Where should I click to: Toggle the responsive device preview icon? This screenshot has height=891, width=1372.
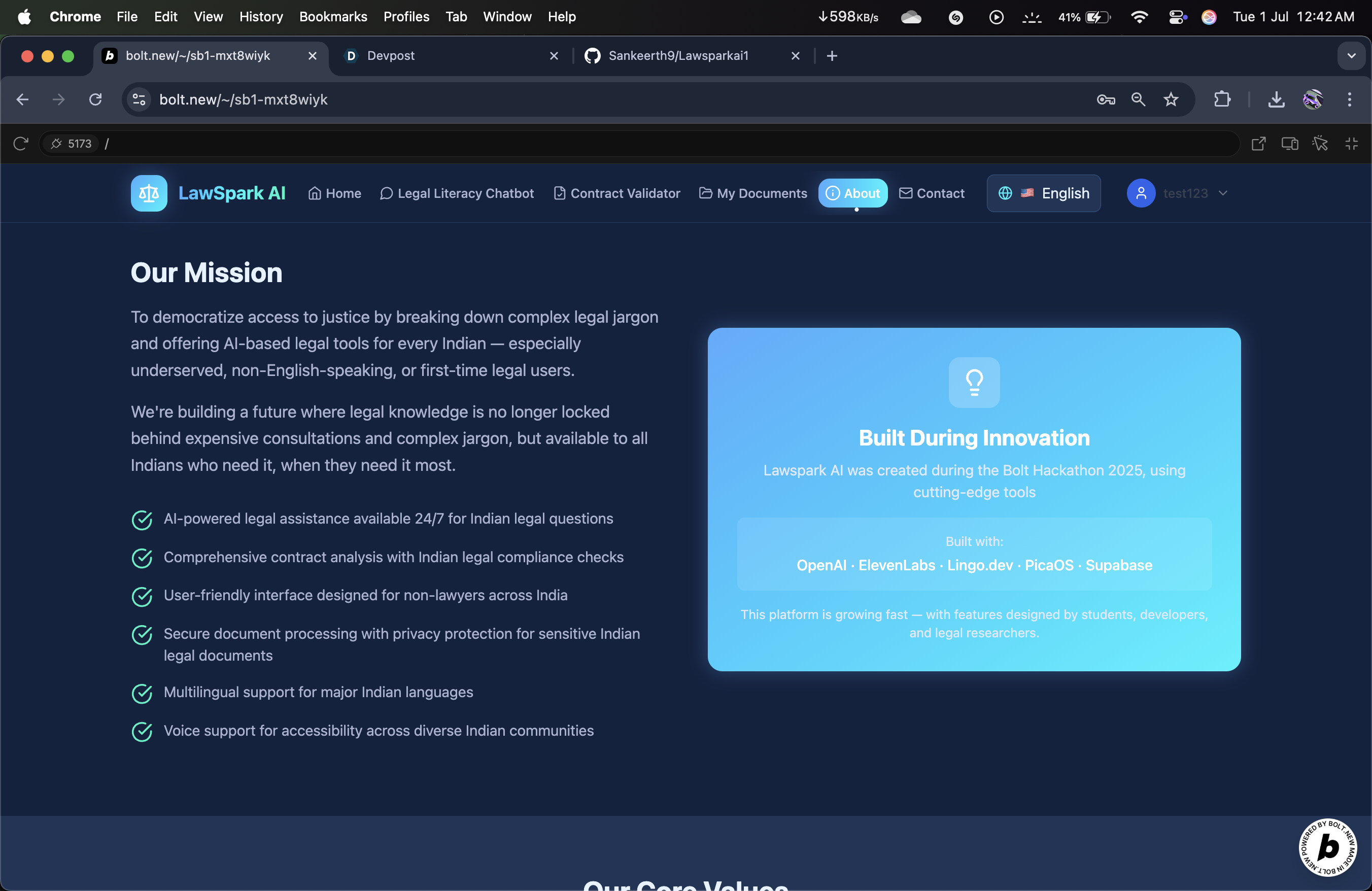[1290, 144]
